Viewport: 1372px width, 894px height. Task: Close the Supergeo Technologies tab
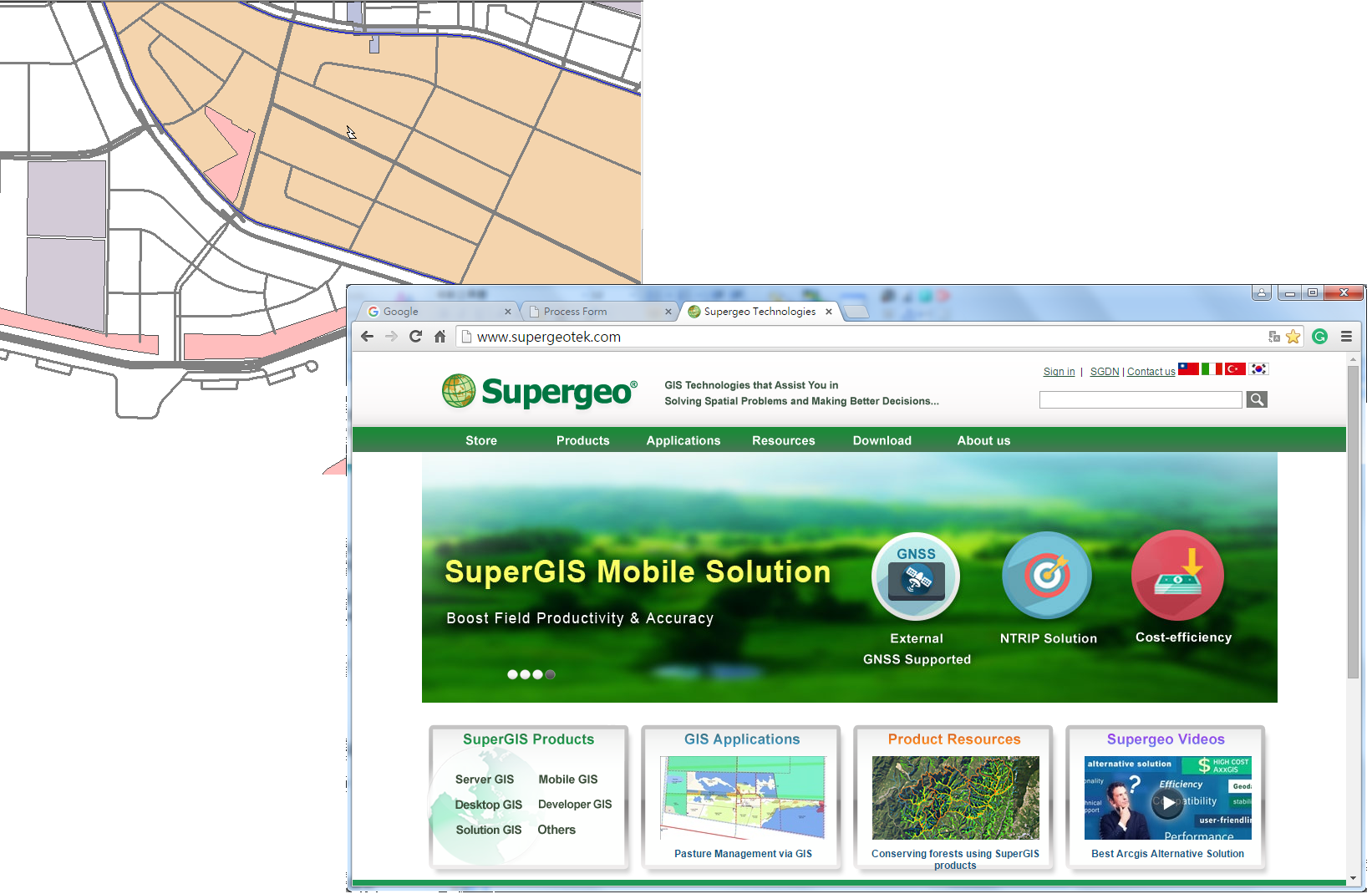click(x=829, y=312)
